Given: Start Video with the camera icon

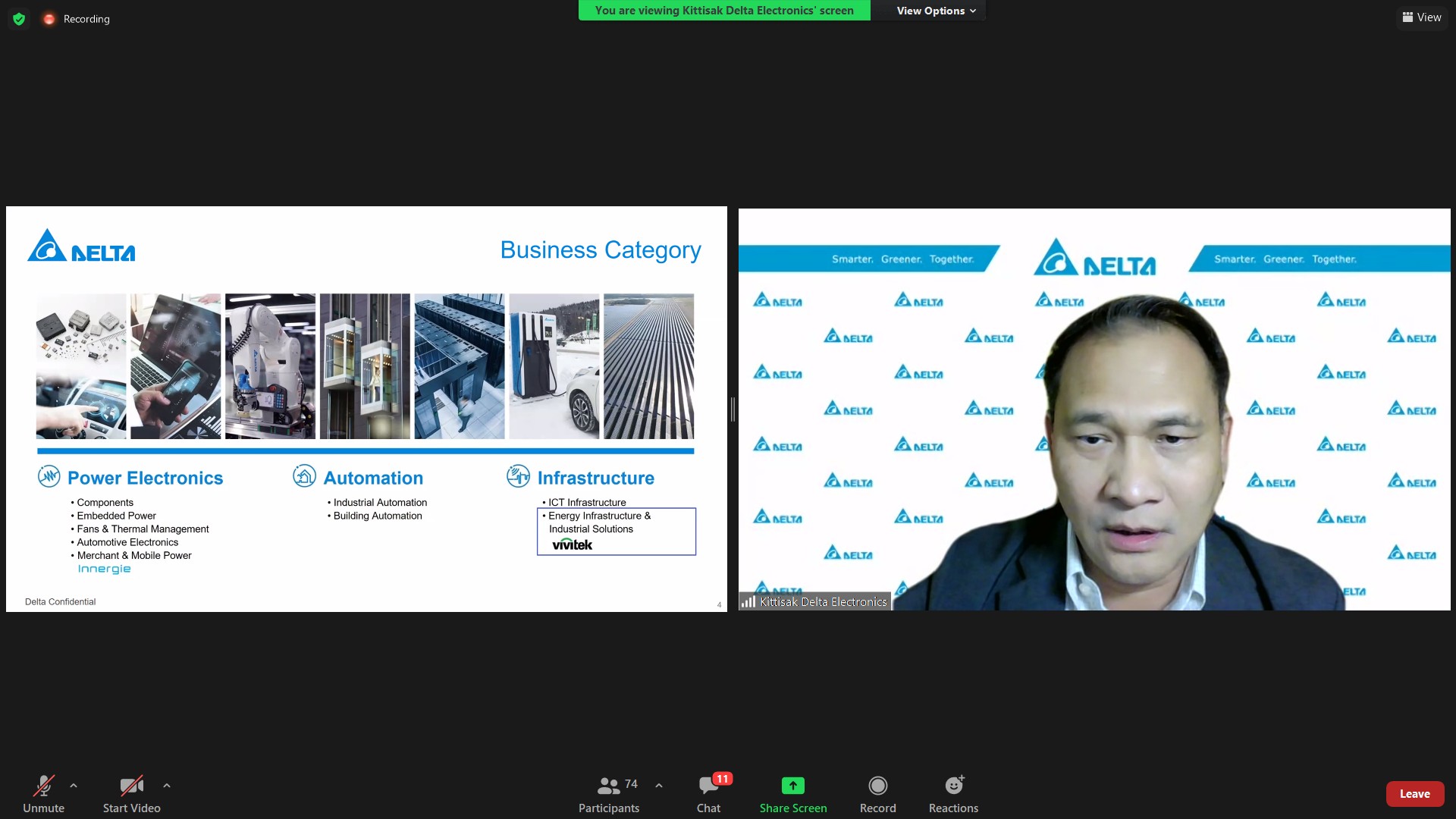Looking at the screenshot, I should point(131,793).
